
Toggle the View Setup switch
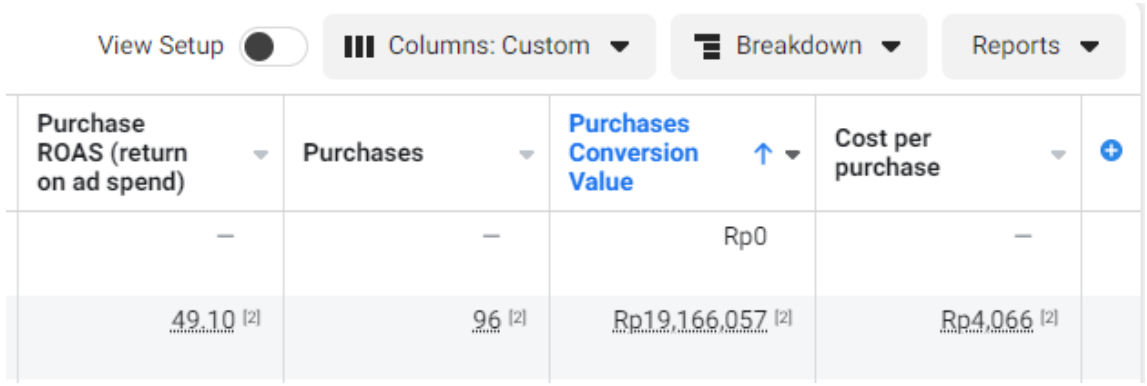coord(274,47)
